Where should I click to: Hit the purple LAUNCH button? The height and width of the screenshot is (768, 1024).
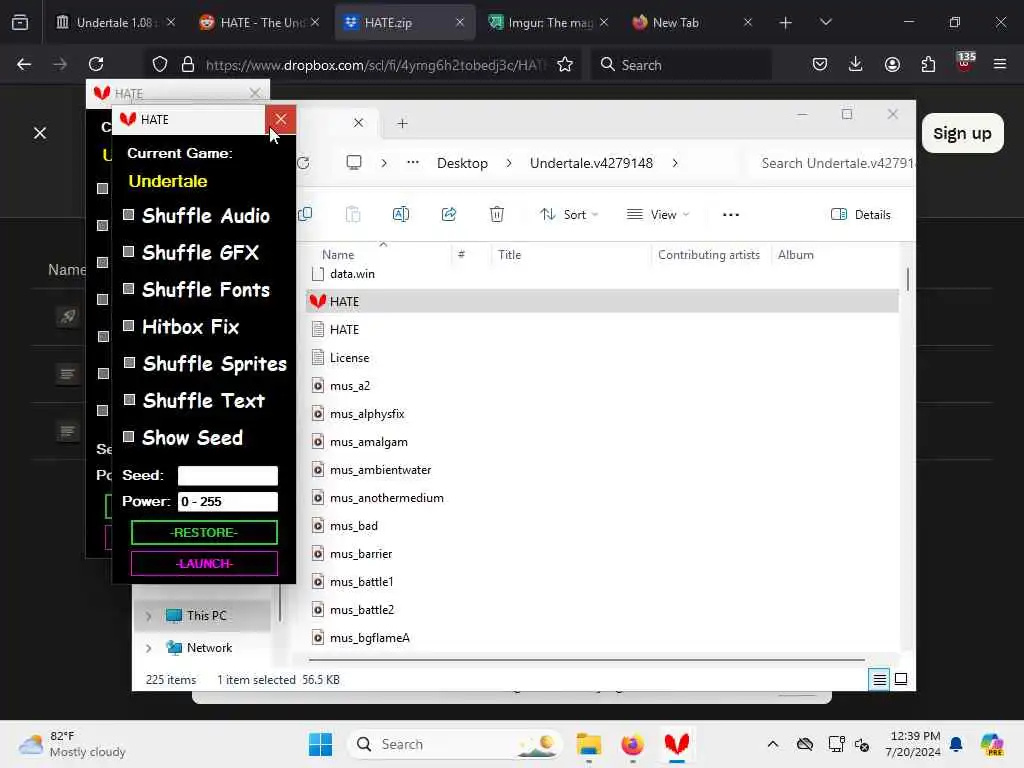click(204, 564)
